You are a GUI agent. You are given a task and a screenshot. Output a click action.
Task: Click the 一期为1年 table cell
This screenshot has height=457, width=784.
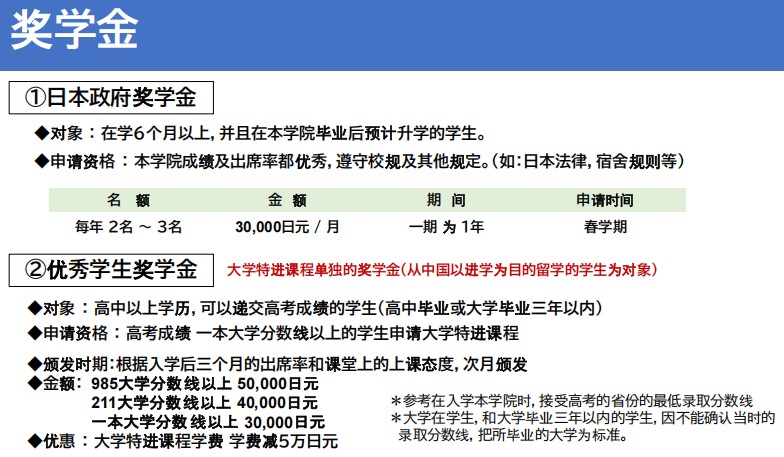point(446,226)
